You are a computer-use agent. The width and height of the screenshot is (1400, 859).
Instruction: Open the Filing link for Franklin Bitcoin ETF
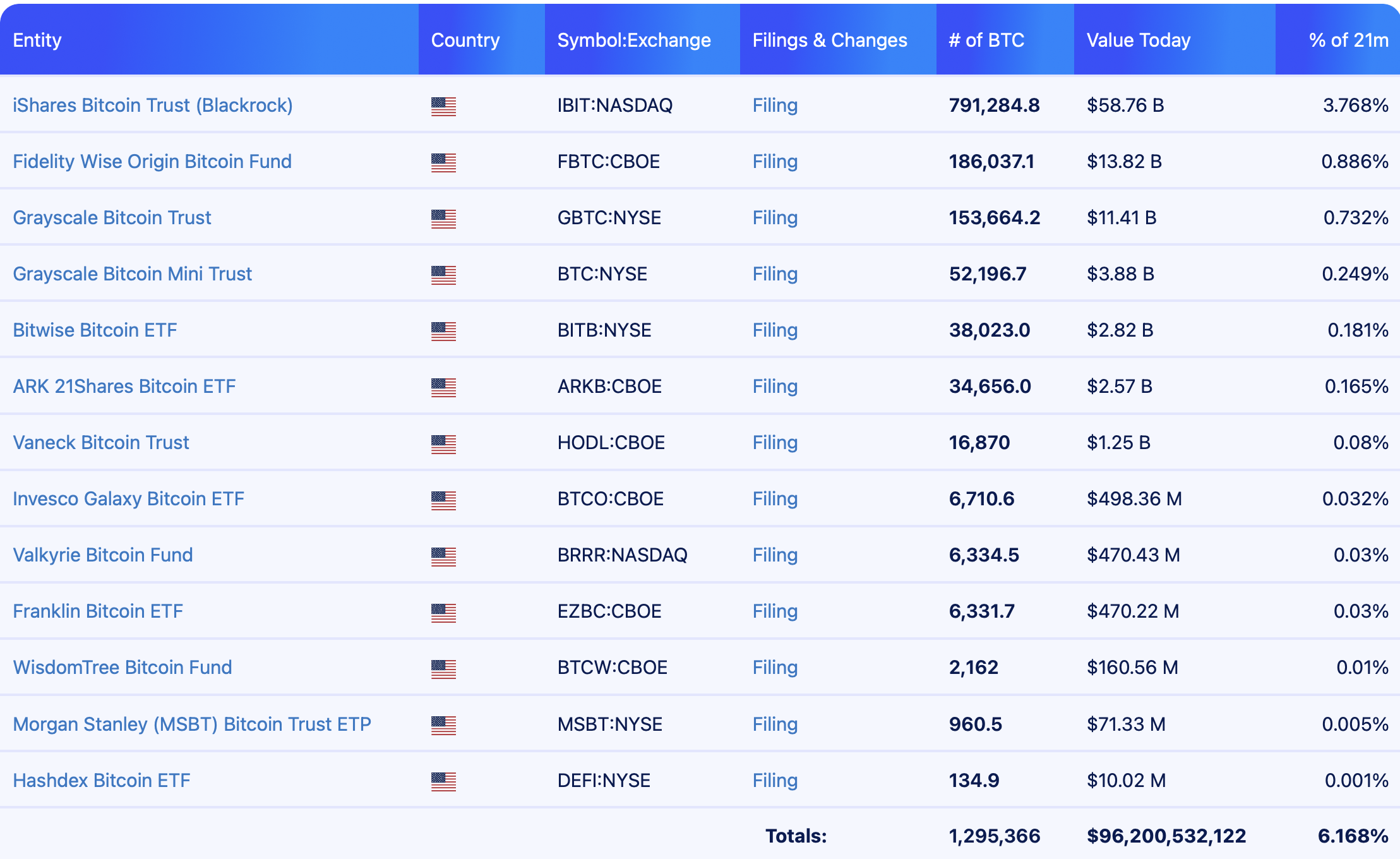click(775, 611)
